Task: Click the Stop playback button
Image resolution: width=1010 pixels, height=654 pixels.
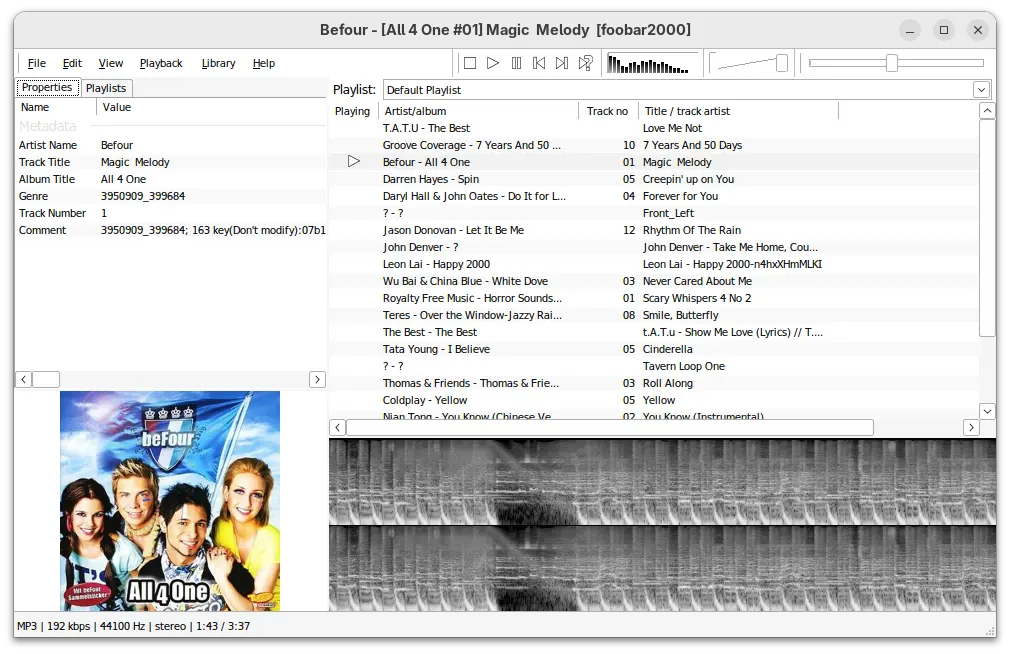Action: 470,63
